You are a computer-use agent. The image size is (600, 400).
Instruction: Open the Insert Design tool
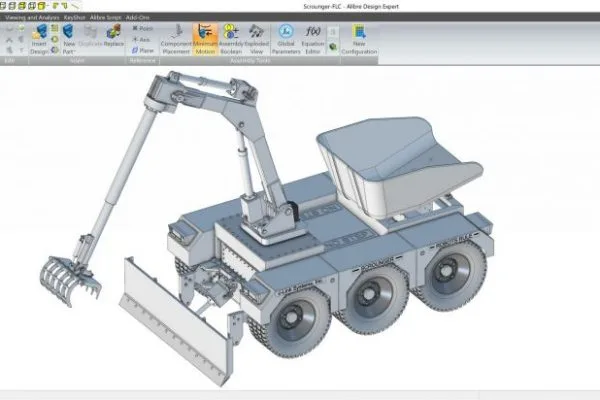pyautogui.click(x=39, y=39)
